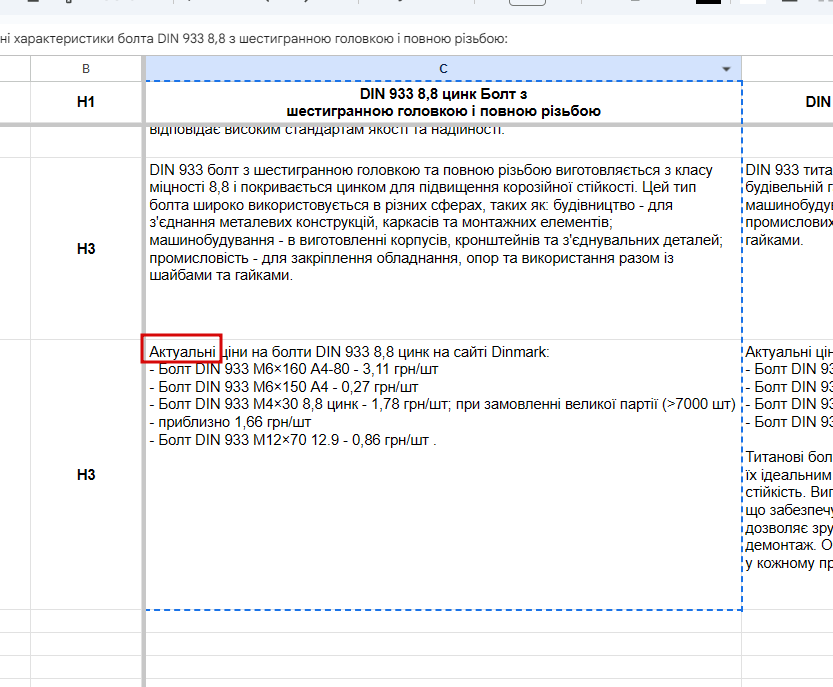Open the column C header dropdown arrow

(x=726, y=69)
